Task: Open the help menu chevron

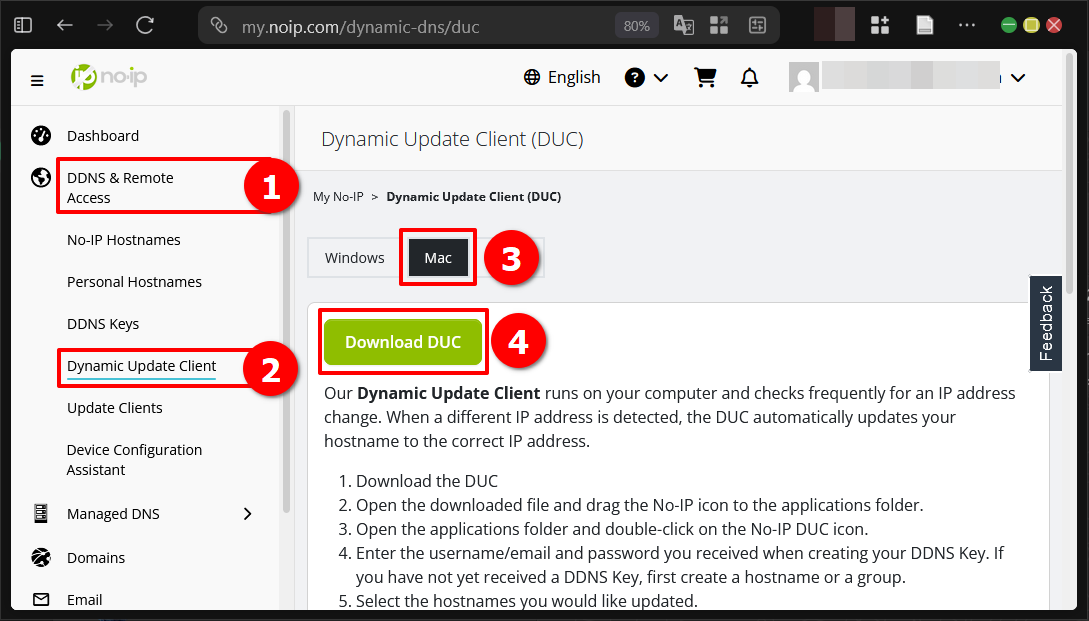Action: [x=660, y=77]
